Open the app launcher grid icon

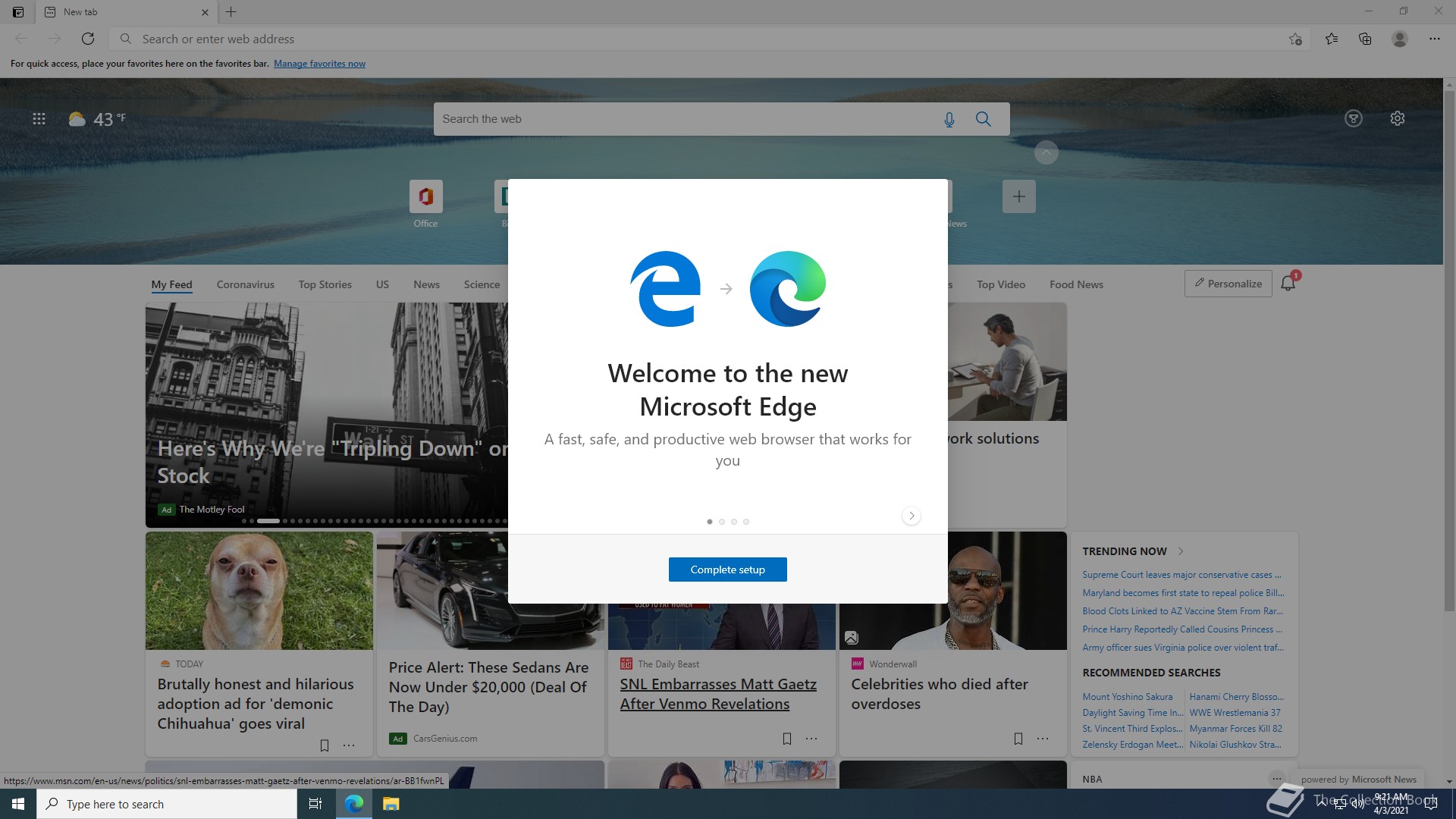click(39, 119)
